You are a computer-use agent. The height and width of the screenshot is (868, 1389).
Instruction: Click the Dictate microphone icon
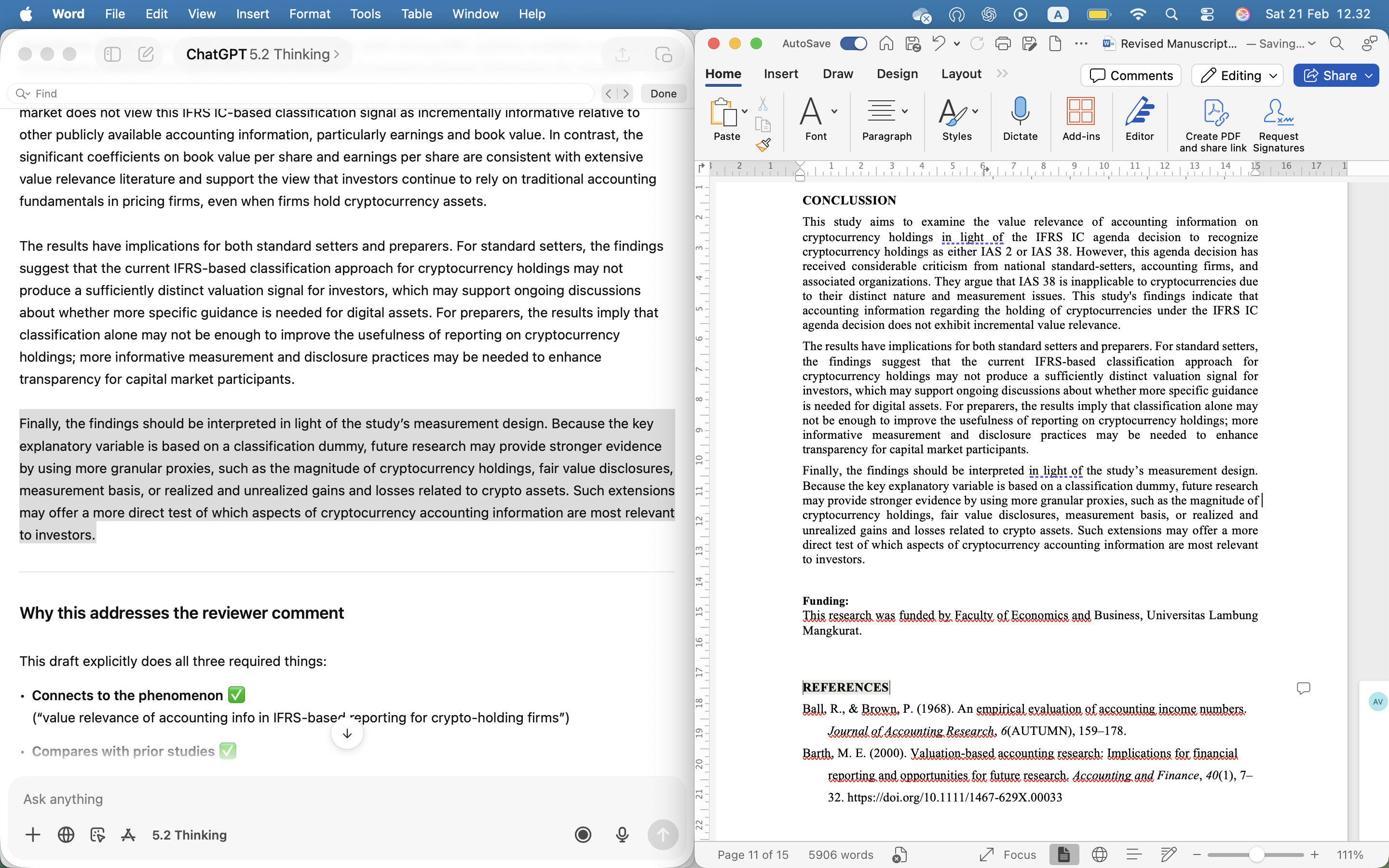point(1020,112)
